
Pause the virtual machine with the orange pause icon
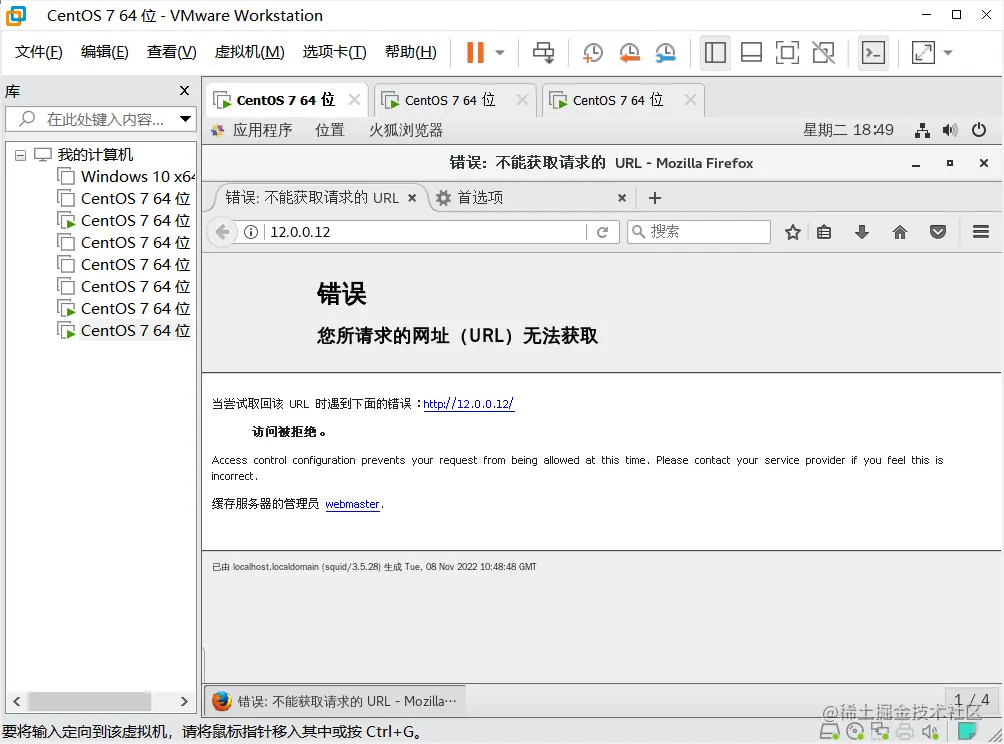[x=475, y=53]
